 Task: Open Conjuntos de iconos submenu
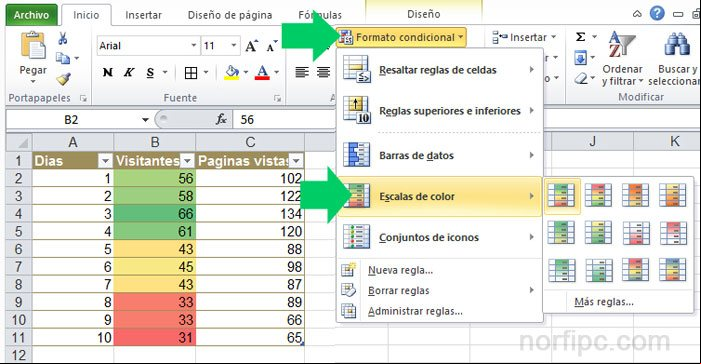[x=439, y=237]
